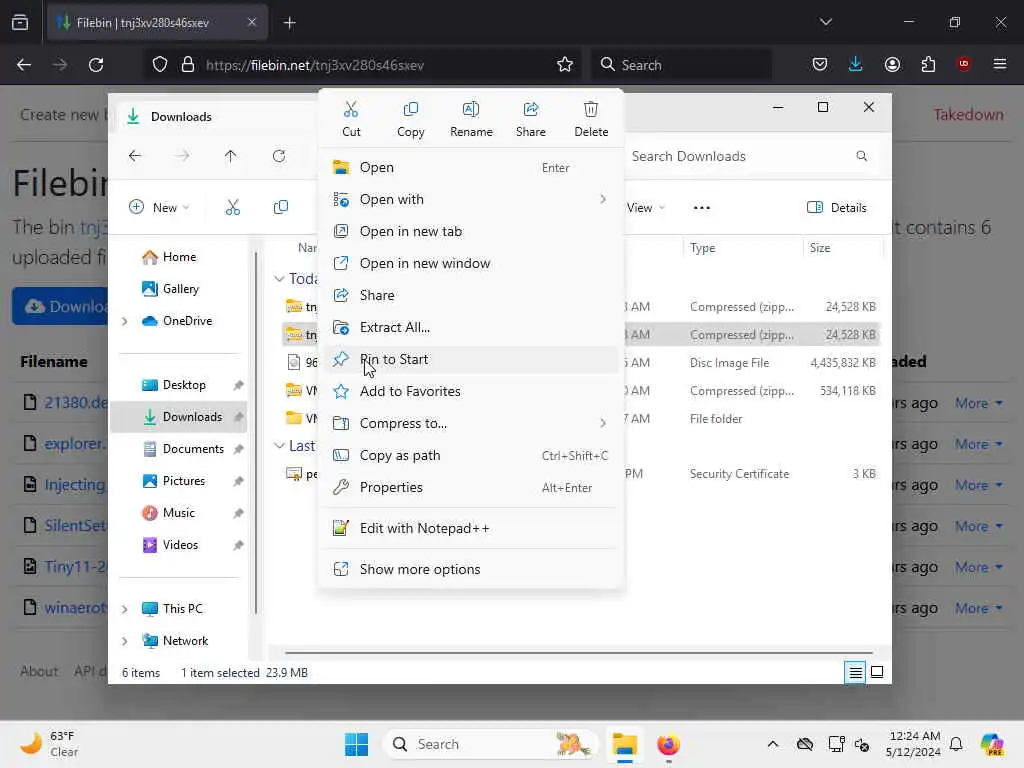Switch to details list view layout
The height and width of the screenshot is (768, 1024).
coord(855,672)
